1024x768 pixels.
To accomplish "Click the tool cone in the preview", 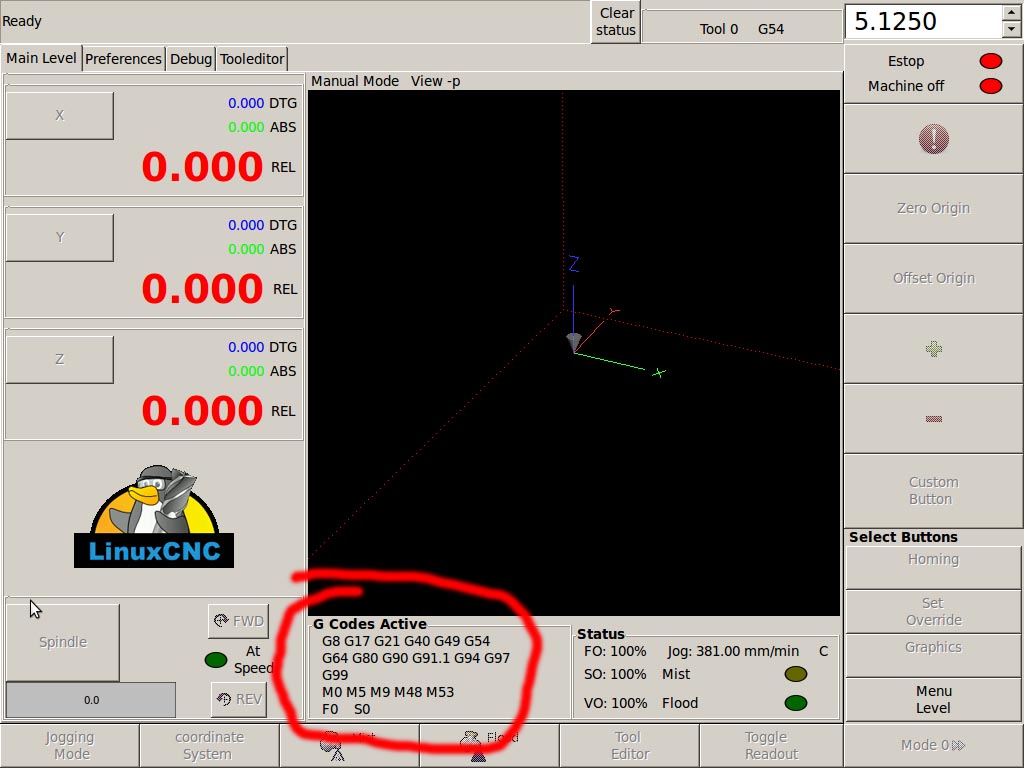I will point(573,342).
